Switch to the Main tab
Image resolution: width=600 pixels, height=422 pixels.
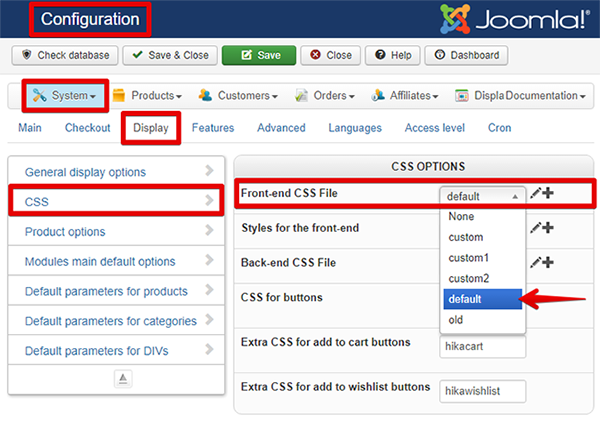click(x=30, y=128)
